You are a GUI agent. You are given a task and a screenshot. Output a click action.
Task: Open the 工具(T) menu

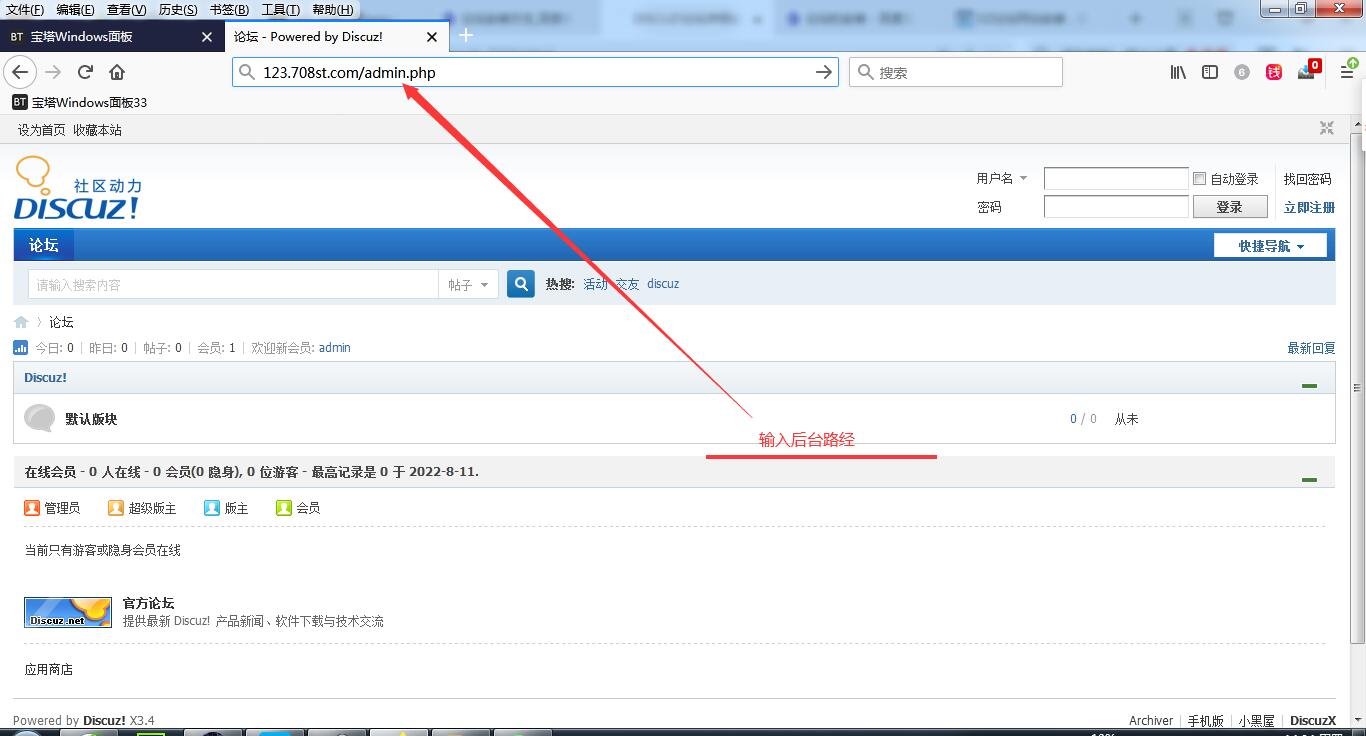coord(281,10)
